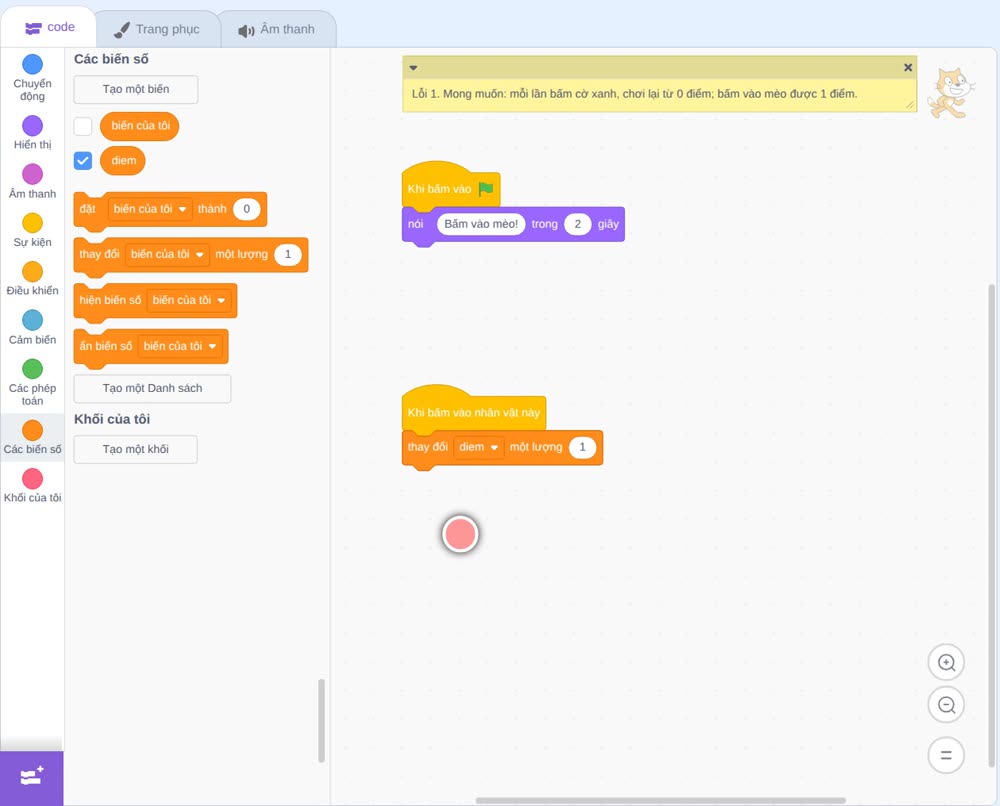The width and height of the screenshot is (1000, 806).
Task: Click the 'Khi bấm vào nhân vật này' block
Action: 473,411
